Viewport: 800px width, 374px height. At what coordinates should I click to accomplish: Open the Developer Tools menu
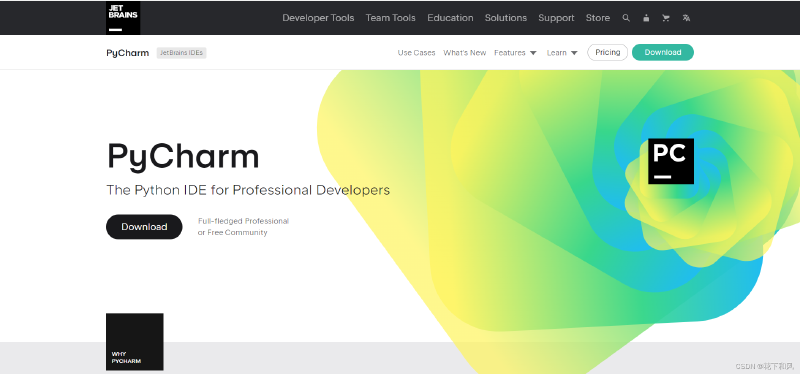(318, 18)
